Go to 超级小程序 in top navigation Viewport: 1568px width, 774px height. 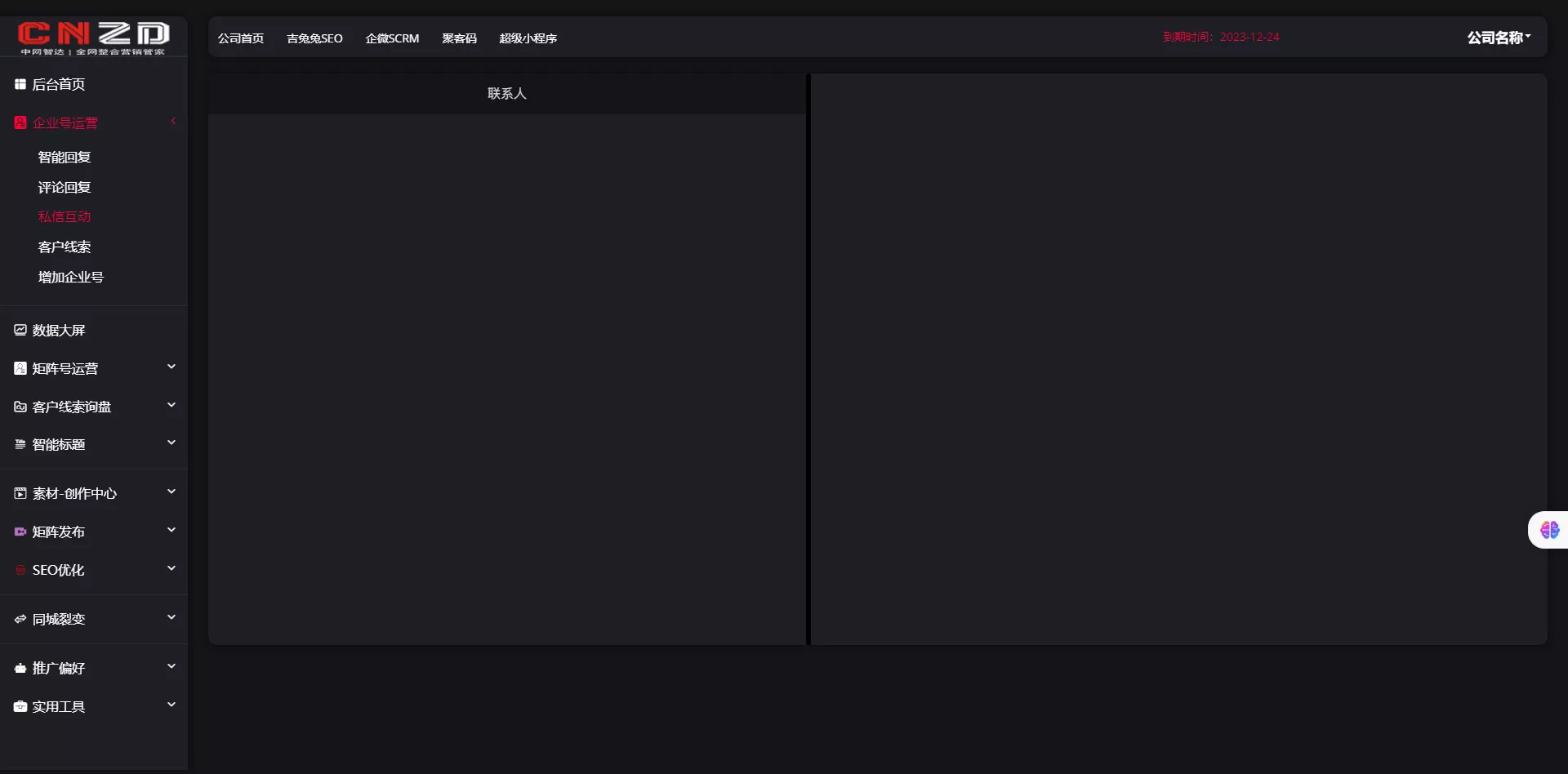528,38
